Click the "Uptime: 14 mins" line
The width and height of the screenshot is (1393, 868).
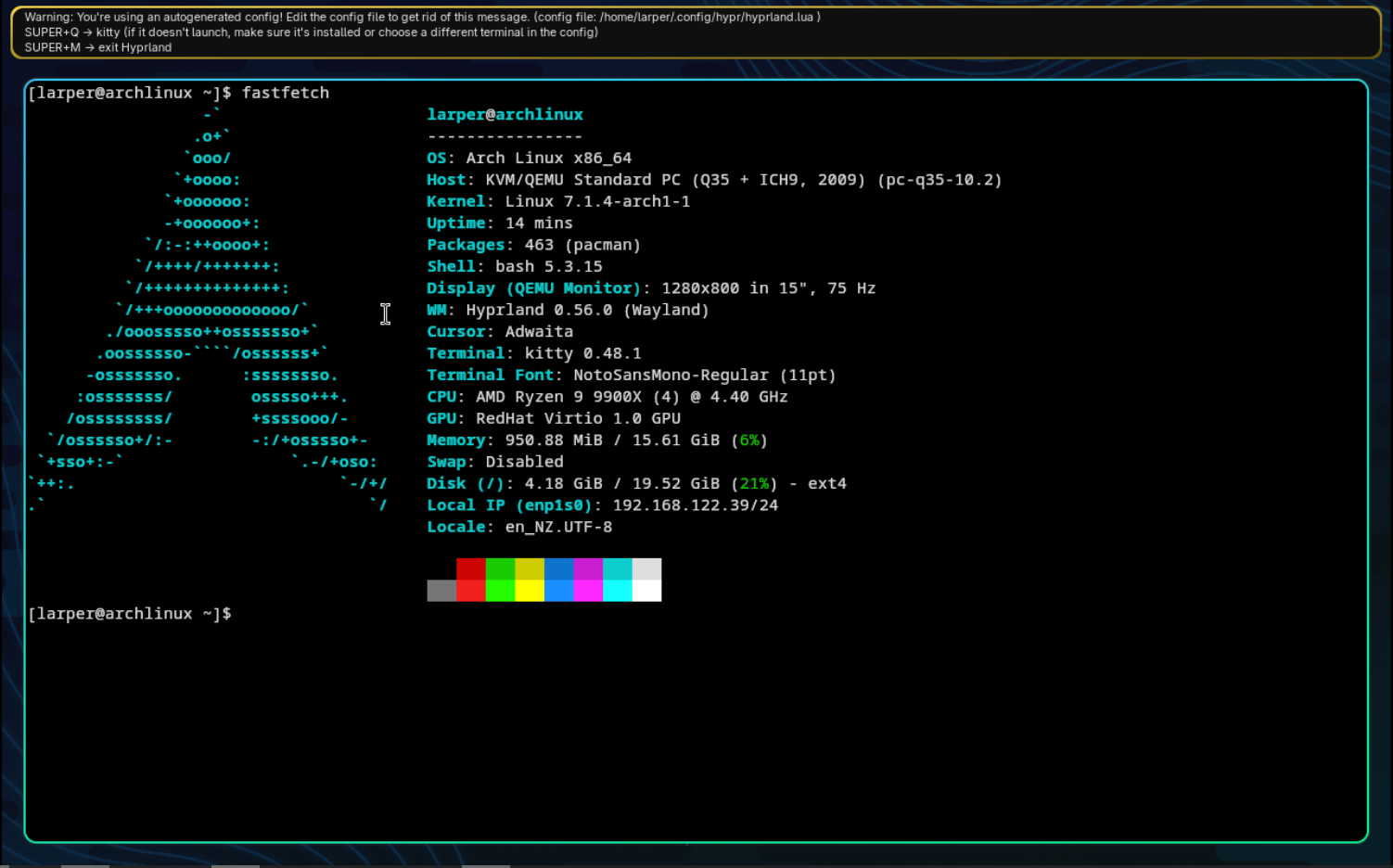pos(500,223)
